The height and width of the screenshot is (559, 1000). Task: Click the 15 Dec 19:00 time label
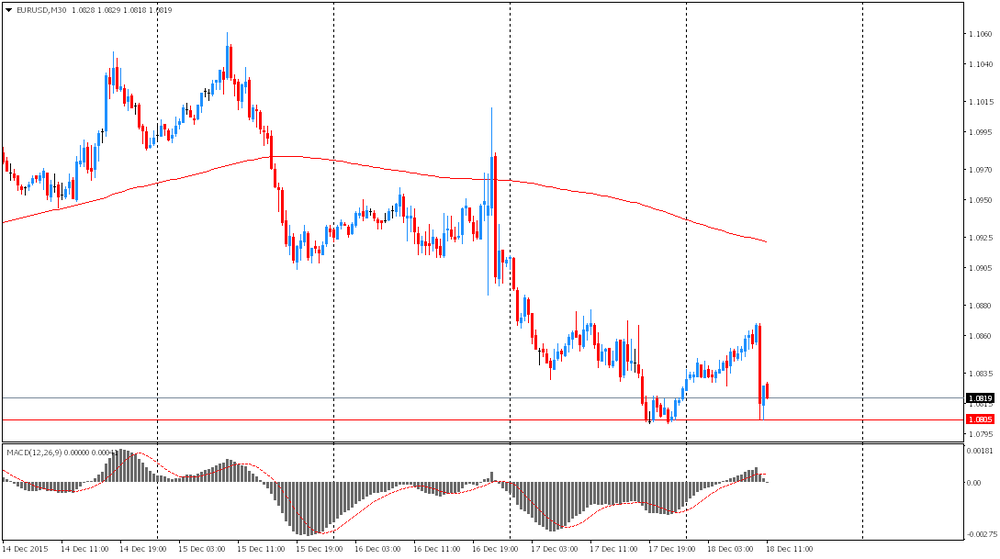coord(320,549)
